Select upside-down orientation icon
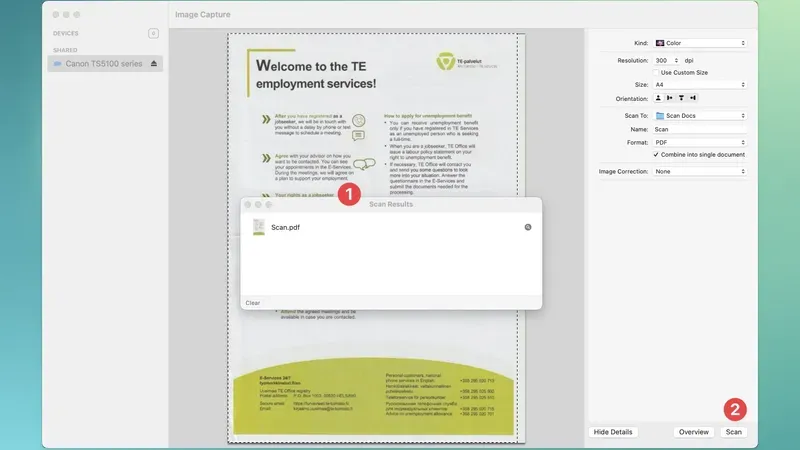Viewport: 800px width, 450px height. 681,98
